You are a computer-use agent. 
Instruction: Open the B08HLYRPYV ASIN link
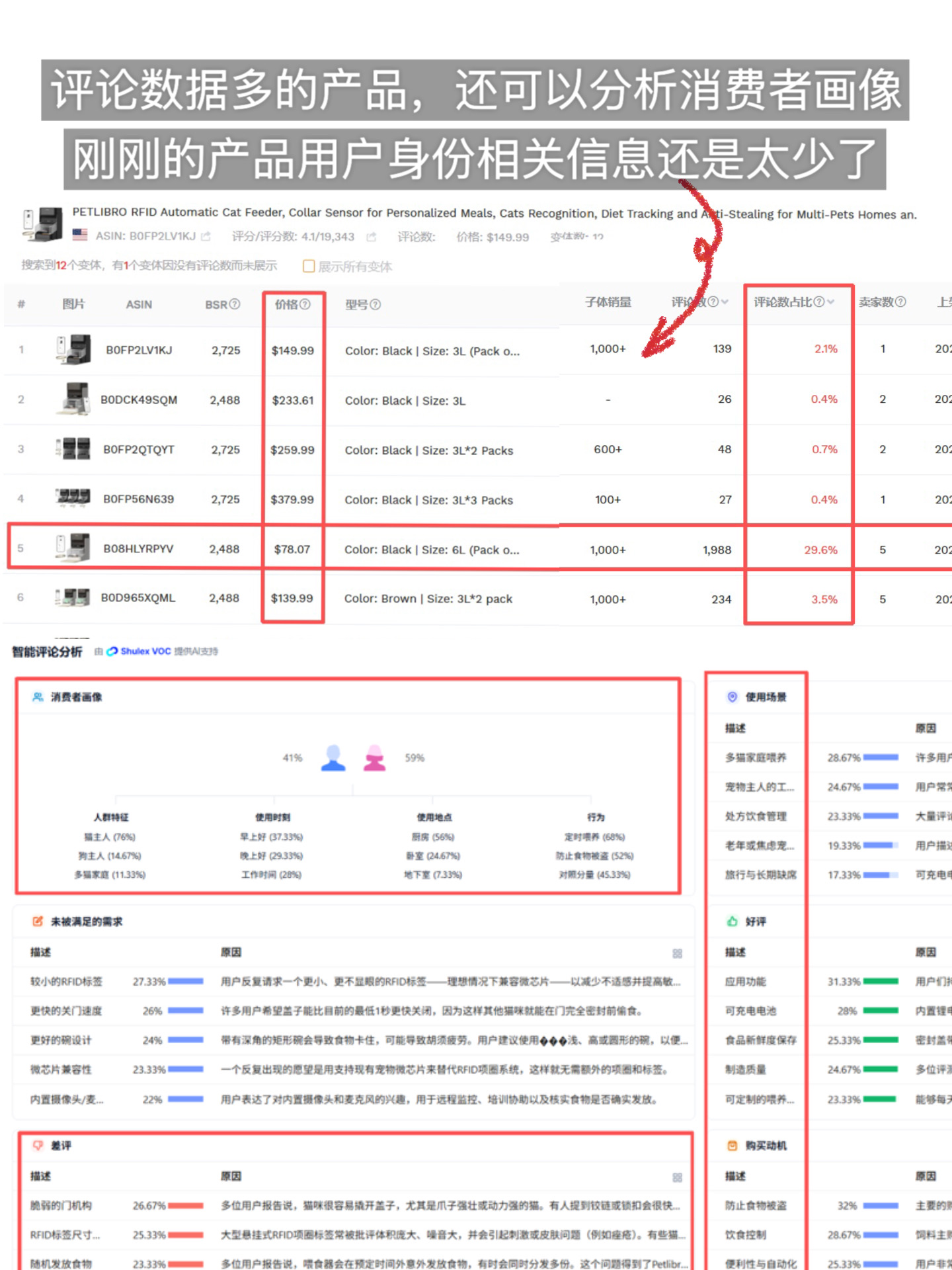[138, 548]
